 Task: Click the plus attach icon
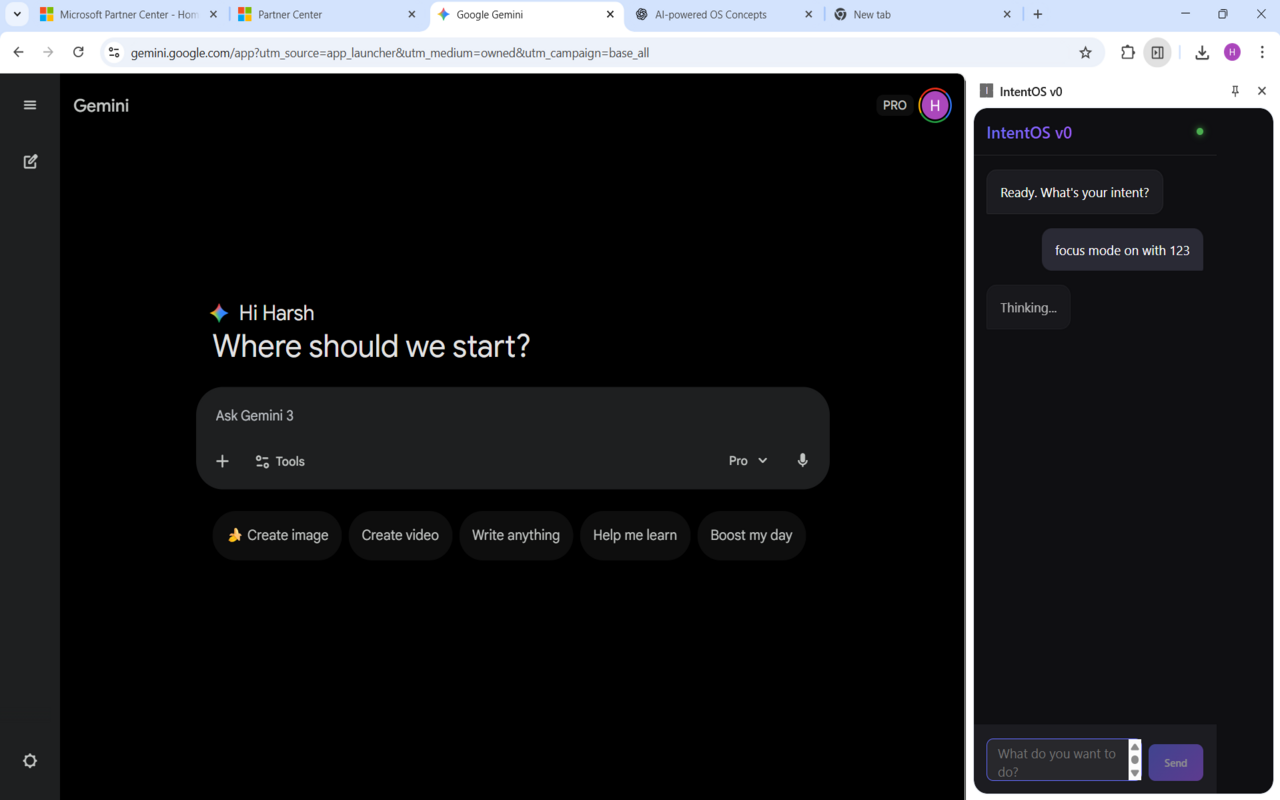222,461
